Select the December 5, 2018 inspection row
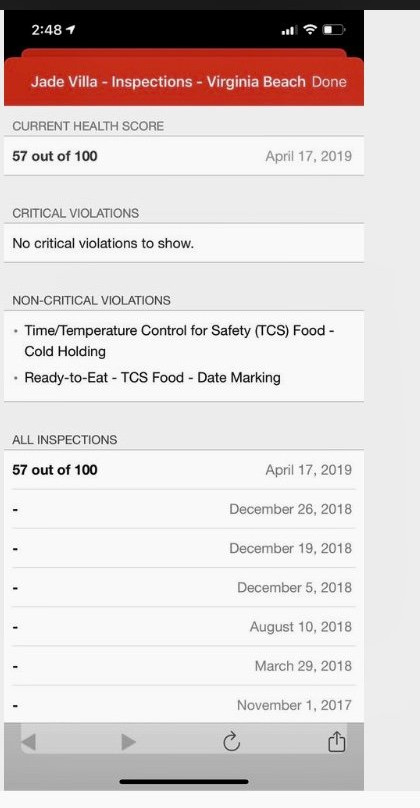The image size is (420, 808). click(x=184, y=587)
